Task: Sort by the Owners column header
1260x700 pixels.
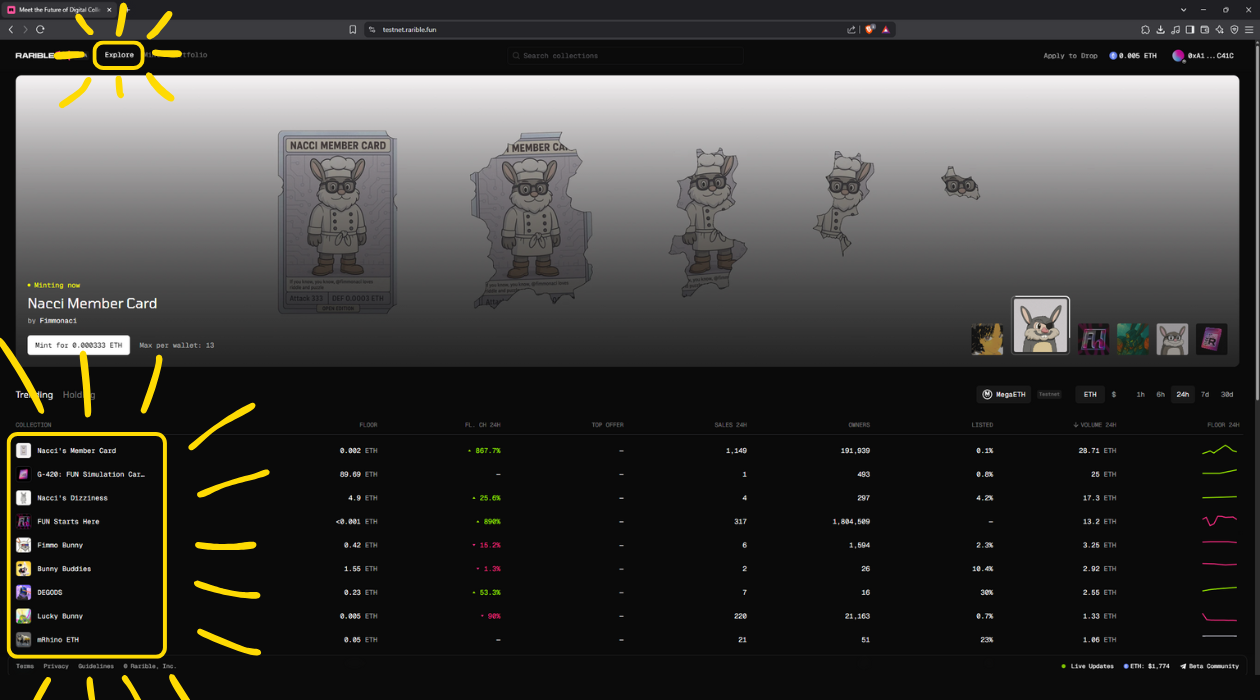Action: (x=859, y=425)
